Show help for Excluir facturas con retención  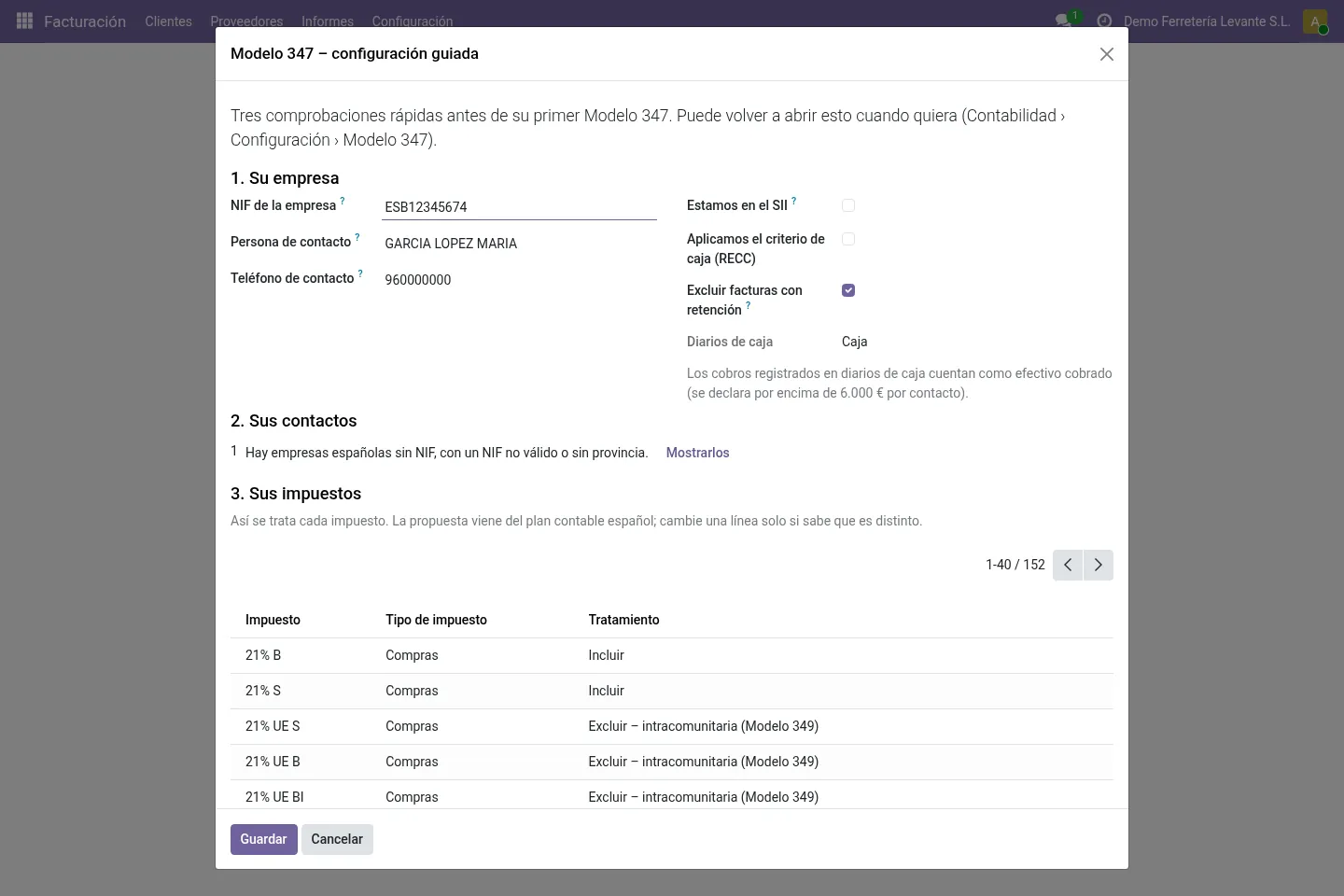coord(749,305)
